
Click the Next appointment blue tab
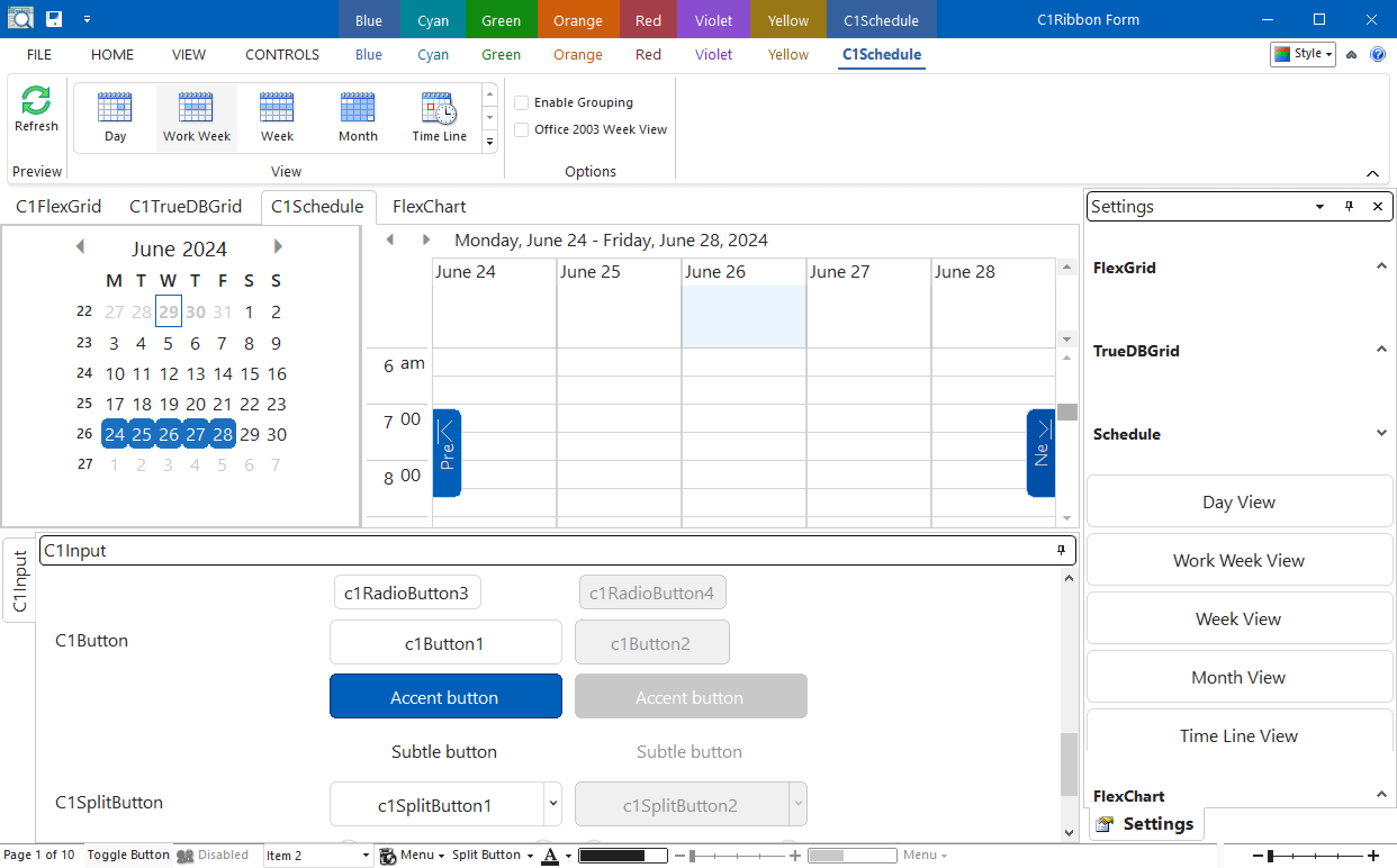(x=1041, y=453)
